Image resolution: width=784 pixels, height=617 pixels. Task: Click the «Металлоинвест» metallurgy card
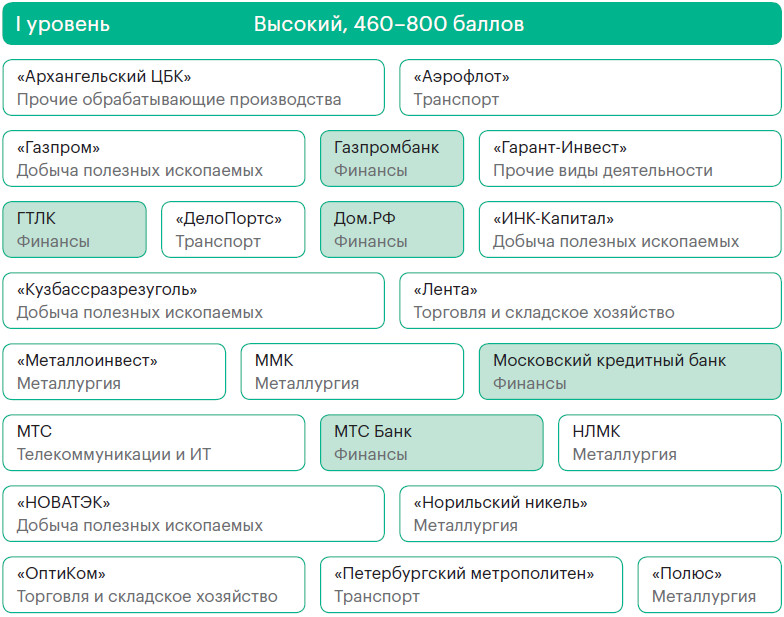click(x=114, y=372)
